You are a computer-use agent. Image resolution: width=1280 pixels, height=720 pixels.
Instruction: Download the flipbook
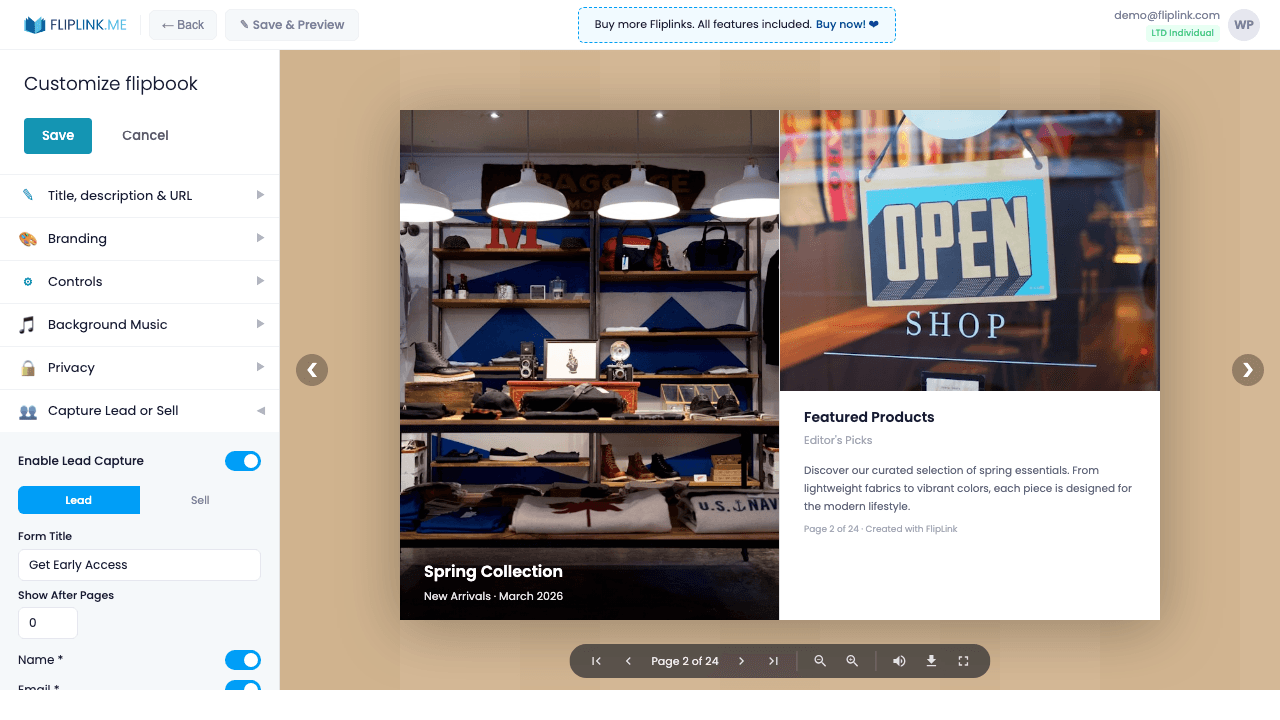931,661
